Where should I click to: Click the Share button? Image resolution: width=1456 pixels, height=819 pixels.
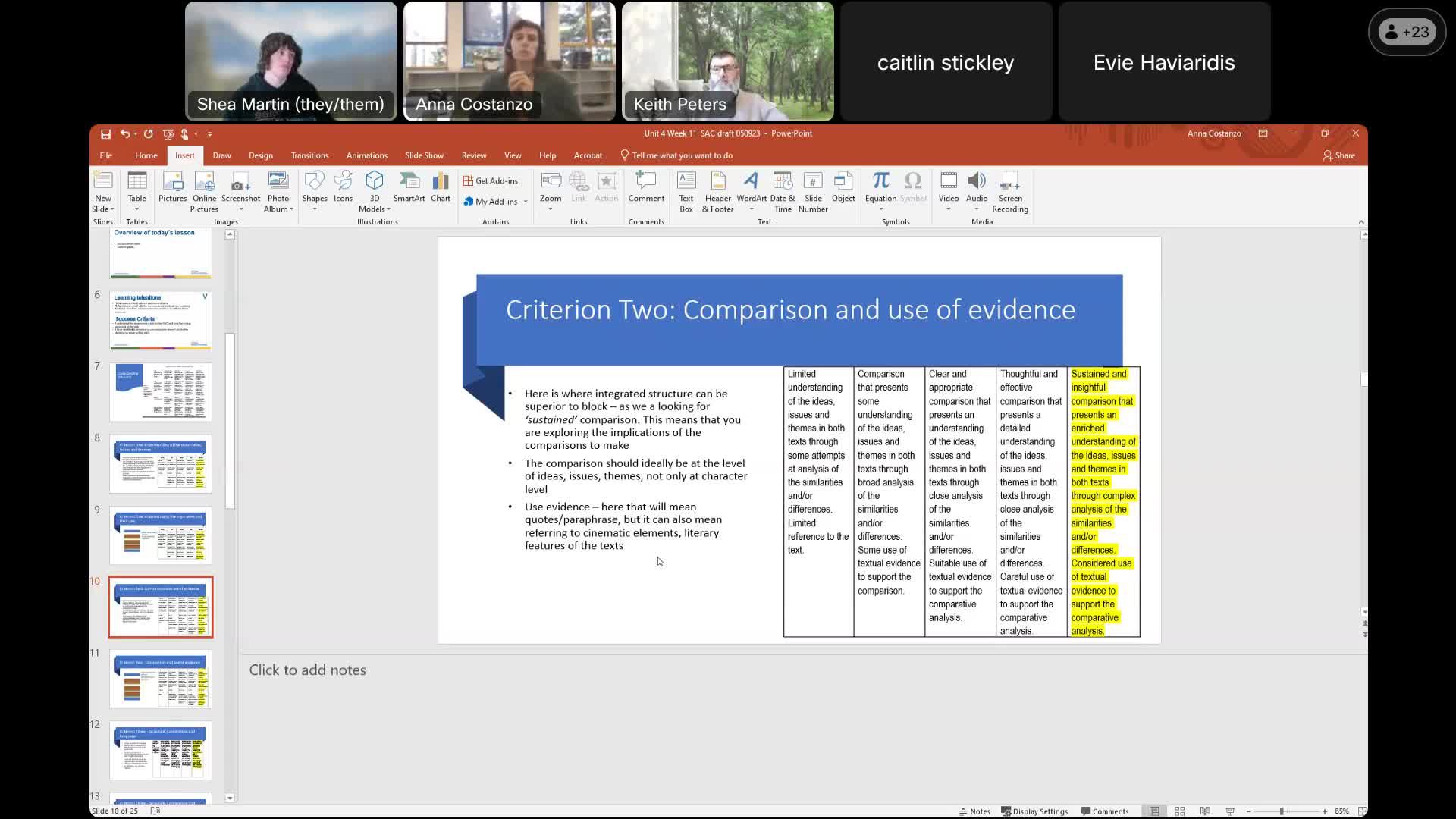coord(1339,155)
